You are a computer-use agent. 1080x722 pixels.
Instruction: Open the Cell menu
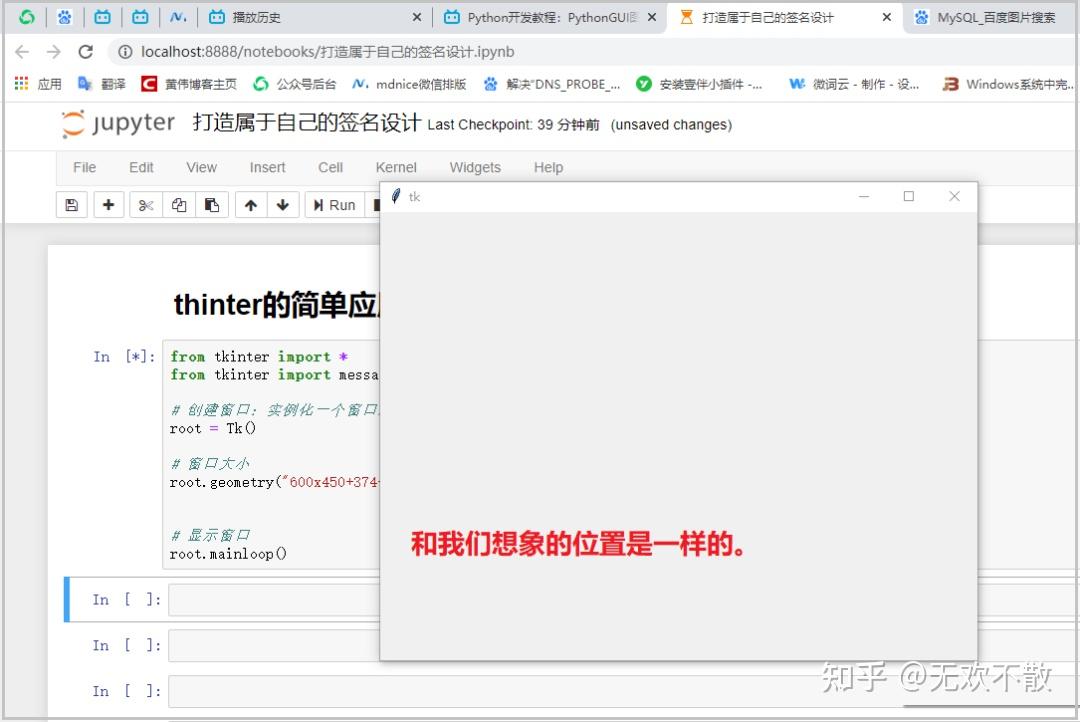(x=330, y=167)
